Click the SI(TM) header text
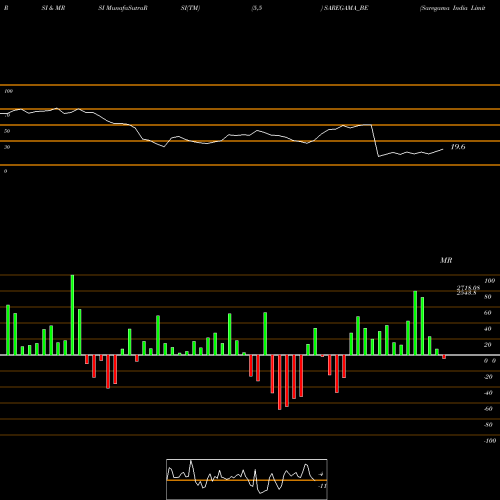This screenshot has width=500, height=500. 190,8
